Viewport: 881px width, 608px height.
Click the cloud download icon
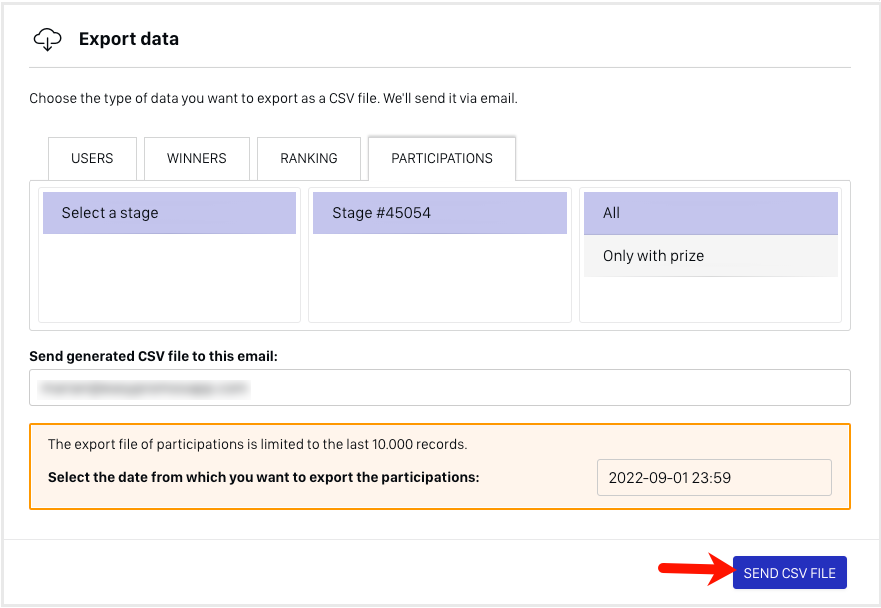click(x=47, y=40)
